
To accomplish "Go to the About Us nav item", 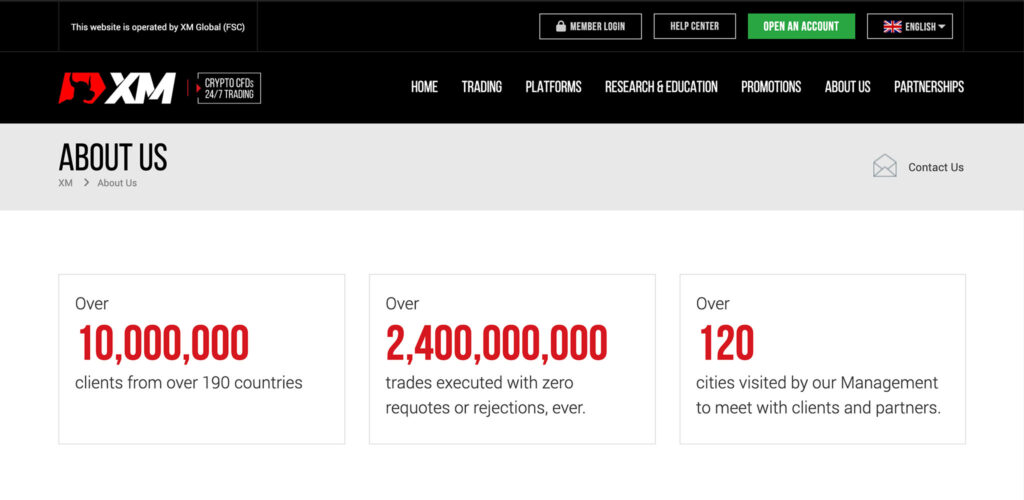I will pos(847,87).
